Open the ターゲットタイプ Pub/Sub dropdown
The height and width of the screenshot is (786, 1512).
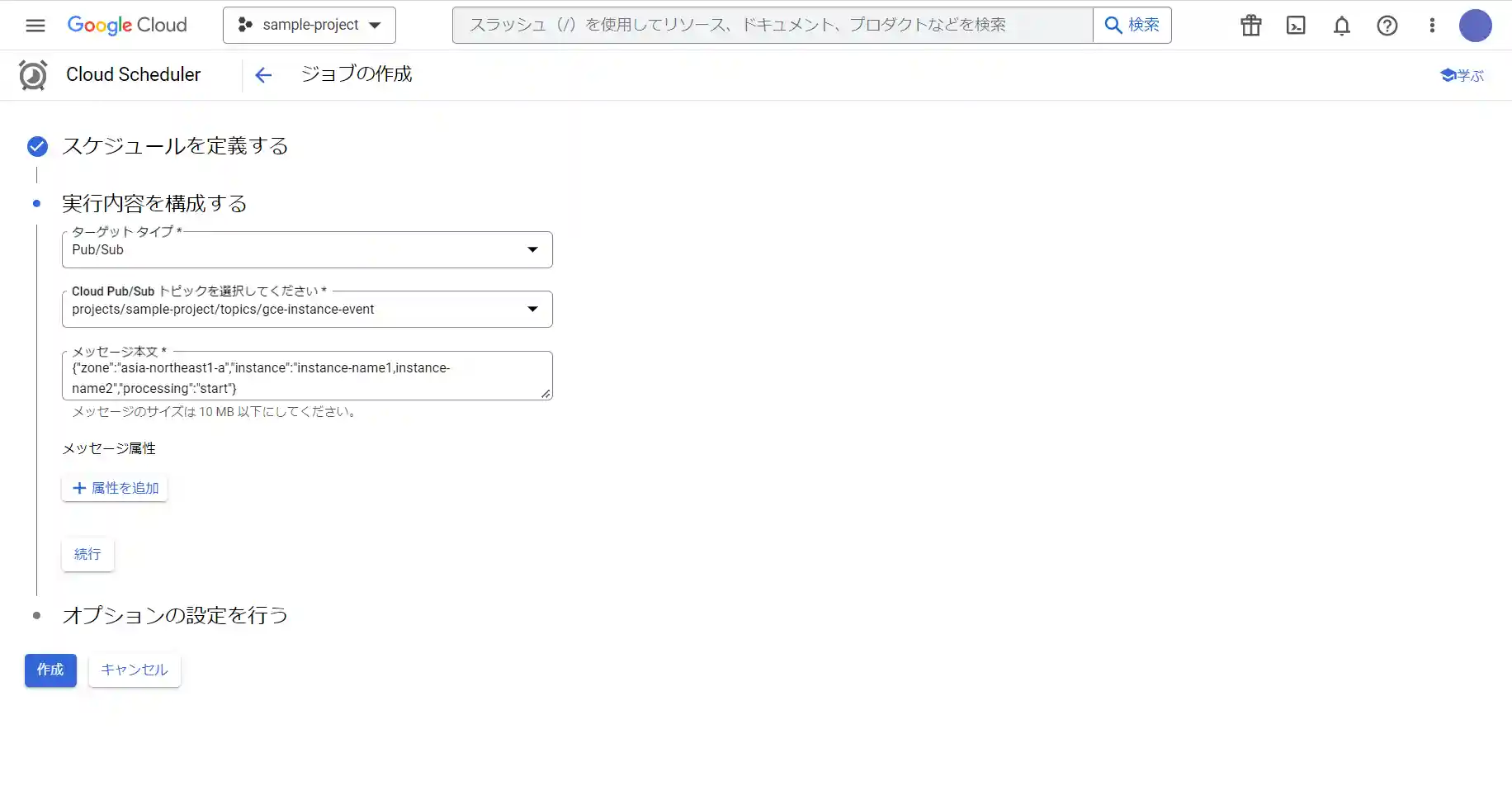click(x=307, y=250)
